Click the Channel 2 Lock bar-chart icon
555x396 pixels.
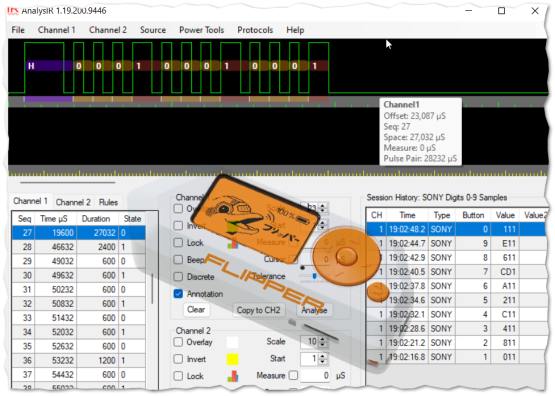pos(233,376)
